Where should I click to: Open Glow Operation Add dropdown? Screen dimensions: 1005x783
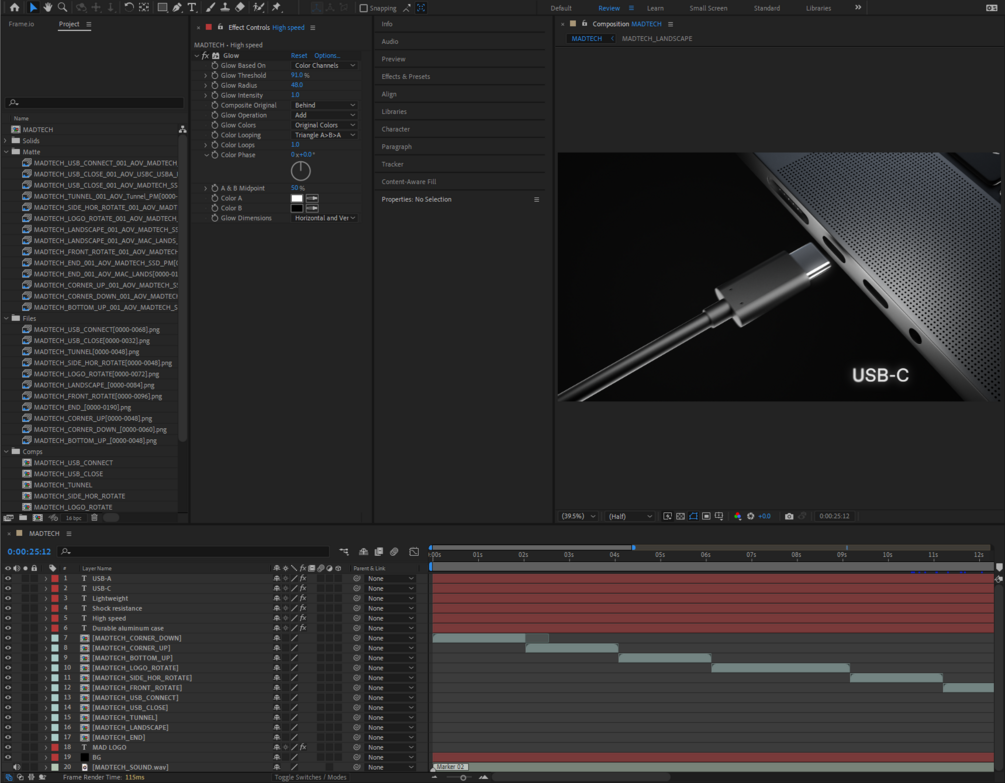324,115
